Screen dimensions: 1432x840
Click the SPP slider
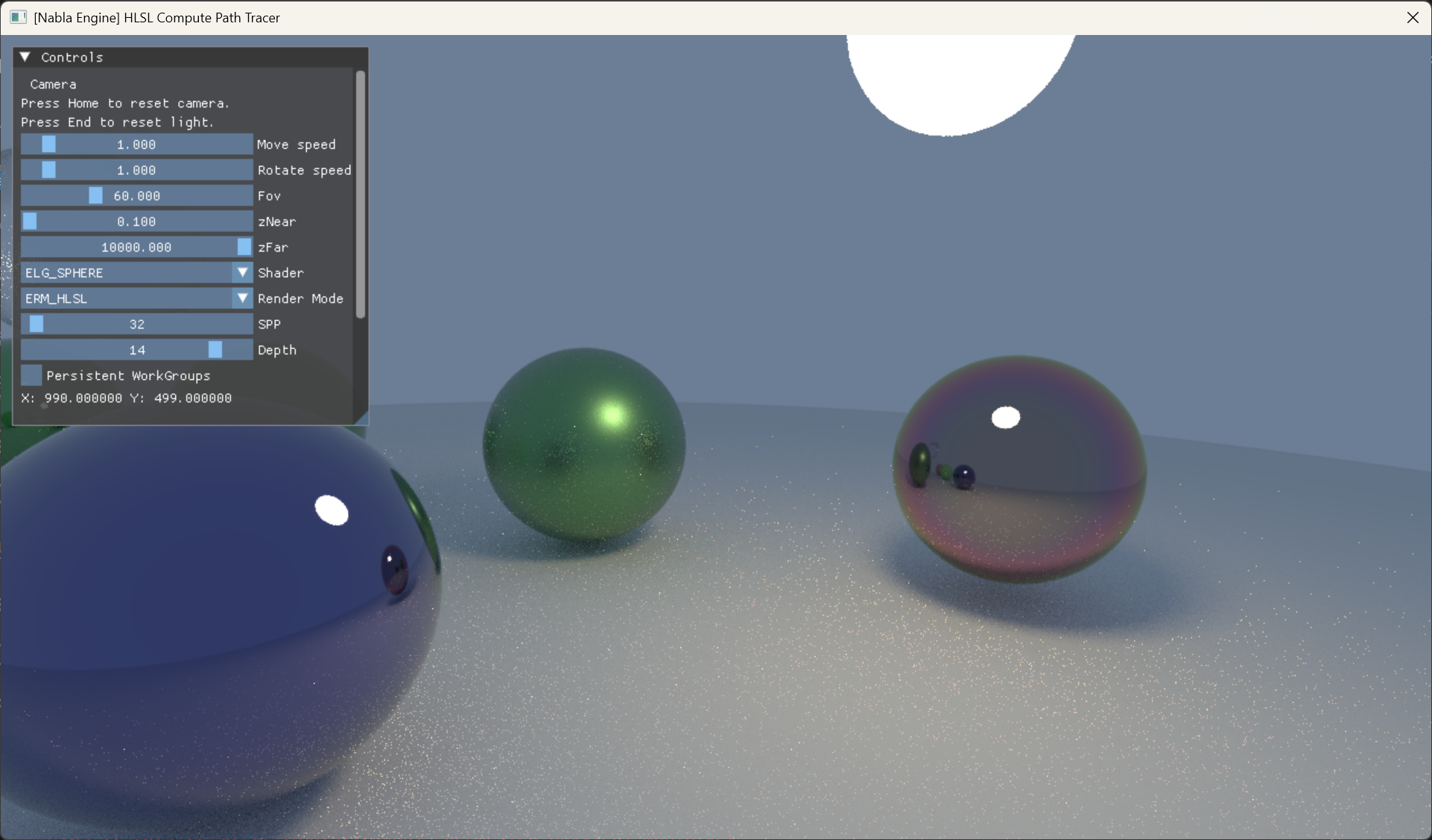pyautogui.click(x=136, y=324)
